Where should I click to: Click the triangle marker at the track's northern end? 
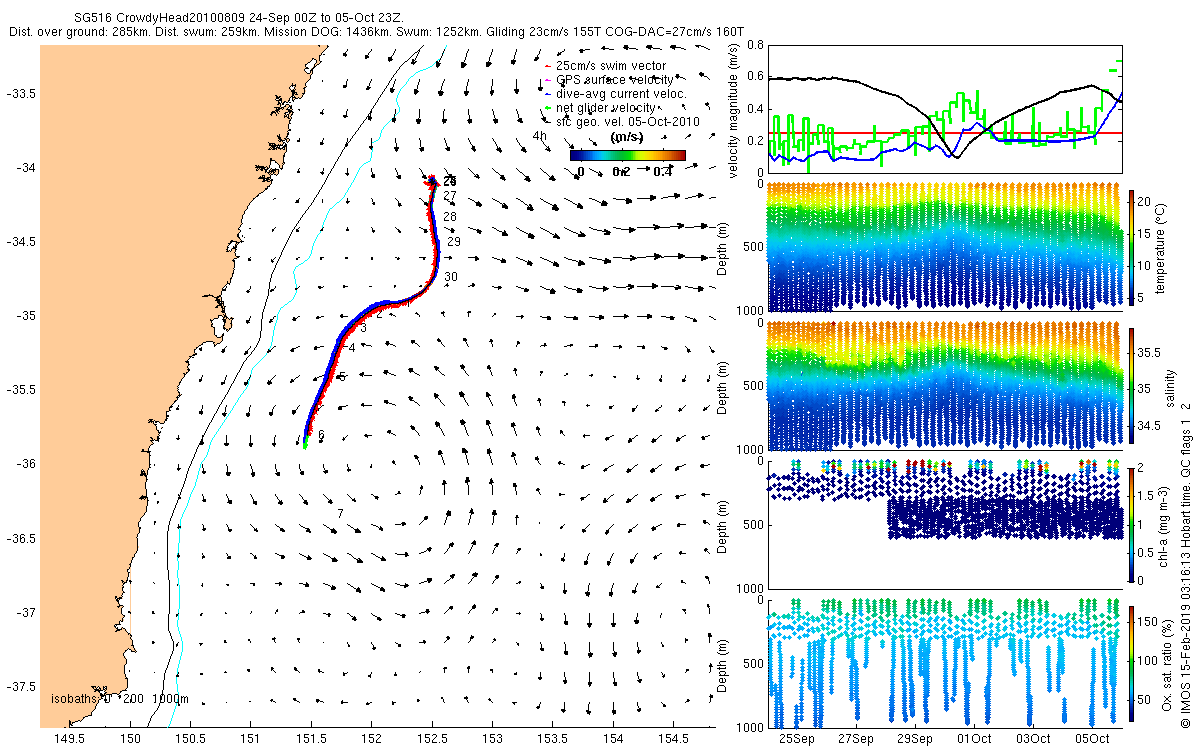click(x=432, y=180)
